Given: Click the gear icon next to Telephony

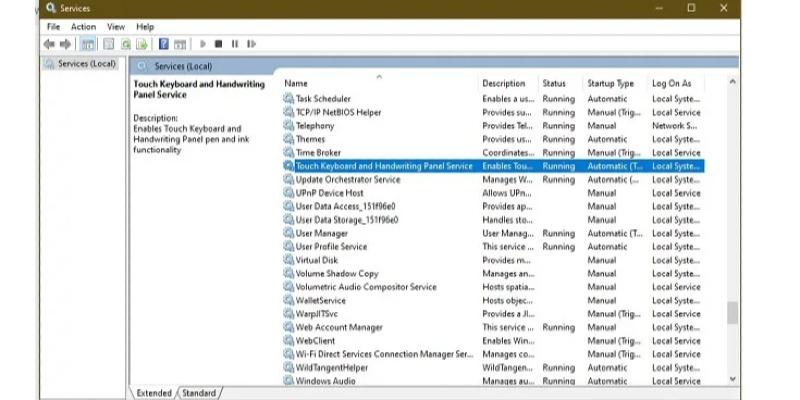Looking at the screenshot, I should coord(289,126).
